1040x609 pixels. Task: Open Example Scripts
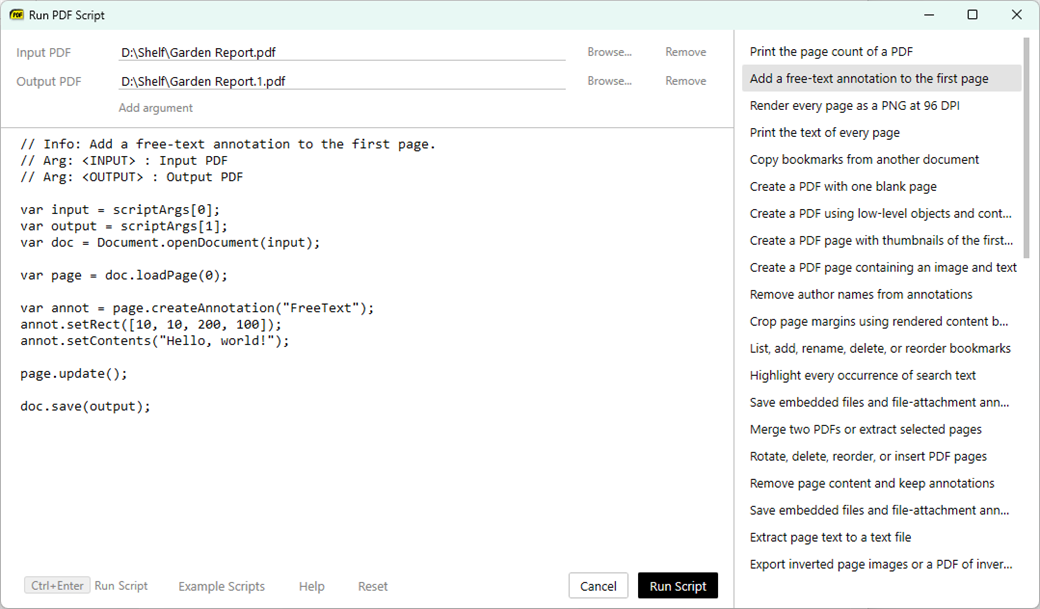(222, 586)
